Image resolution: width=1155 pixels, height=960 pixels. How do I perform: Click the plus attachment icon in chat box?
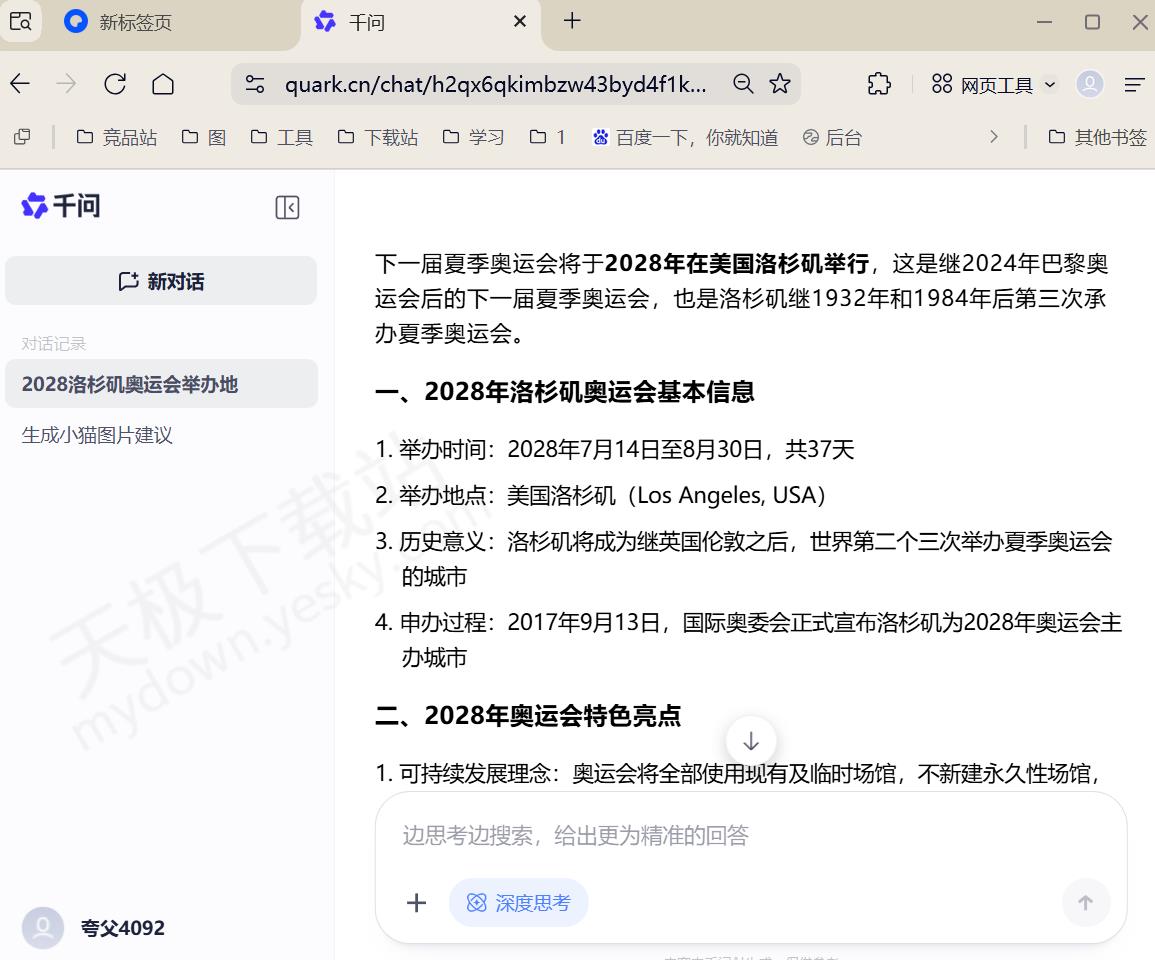416,903
